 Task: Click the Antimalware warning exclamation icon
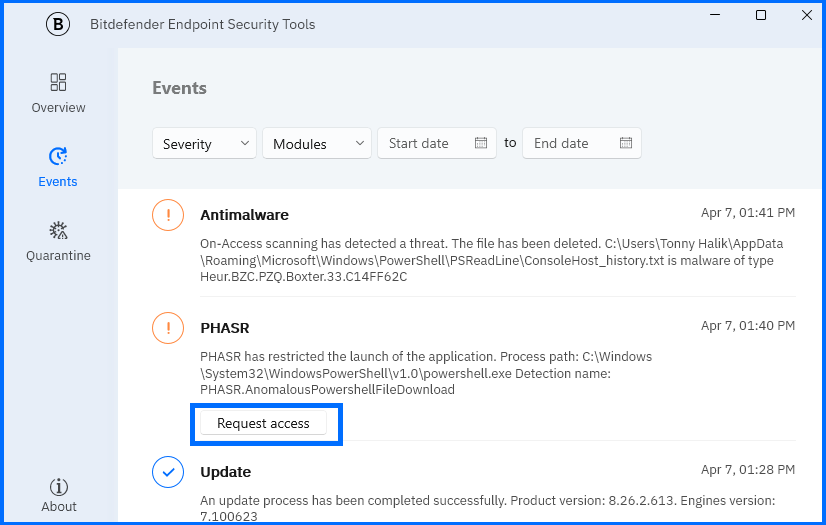coord(168,215)
